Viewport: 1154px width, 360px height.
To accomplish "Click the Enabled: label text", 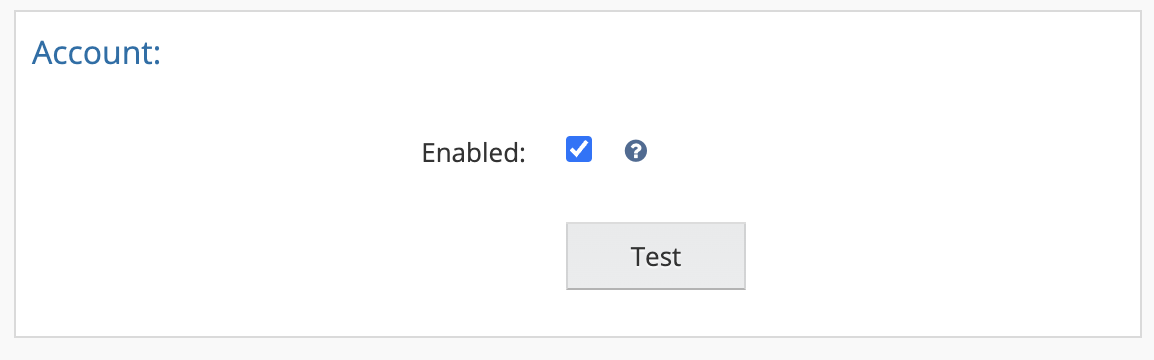I will coord(473,152).
